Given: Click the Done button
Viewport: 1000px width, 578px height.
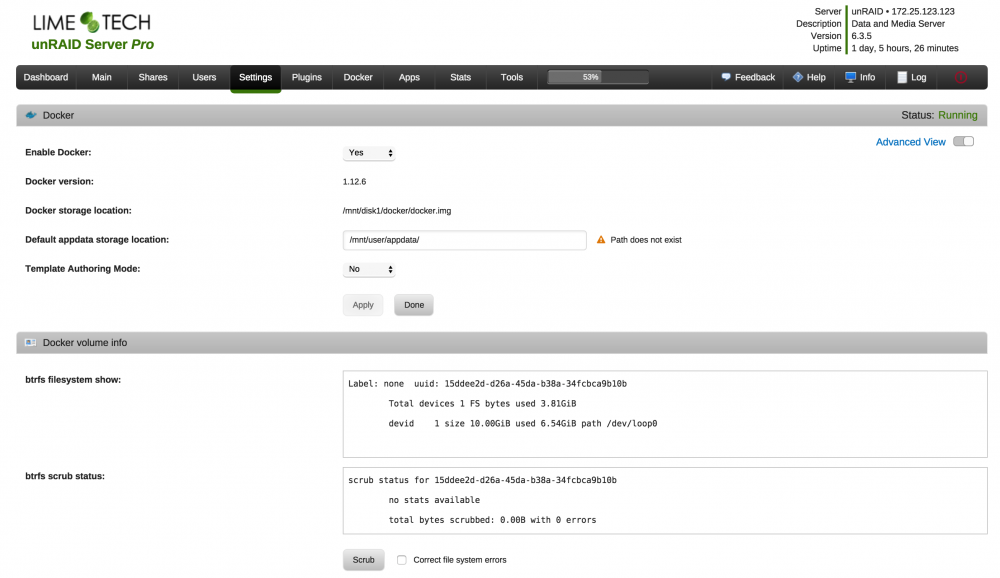Looking at the screenshot, I should click(414, 305).
